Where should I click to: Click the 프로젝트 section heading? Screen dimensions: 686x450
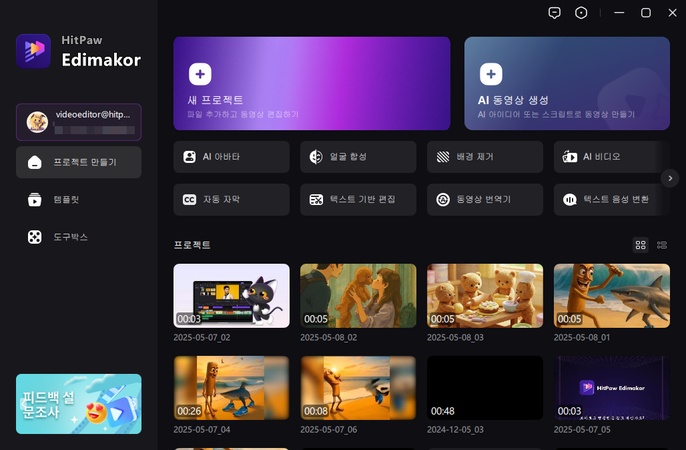coord(192,245)
